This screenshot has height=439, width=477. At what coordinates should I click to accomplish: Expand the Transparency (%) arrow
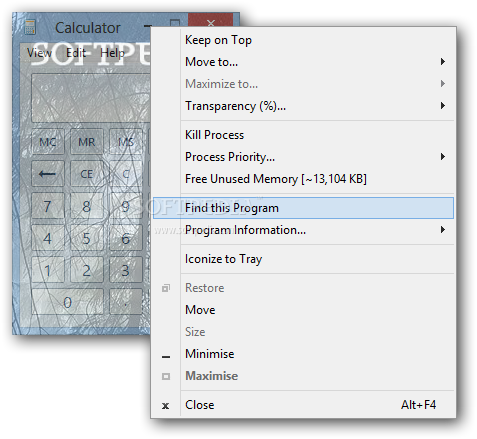coord(443,106)
